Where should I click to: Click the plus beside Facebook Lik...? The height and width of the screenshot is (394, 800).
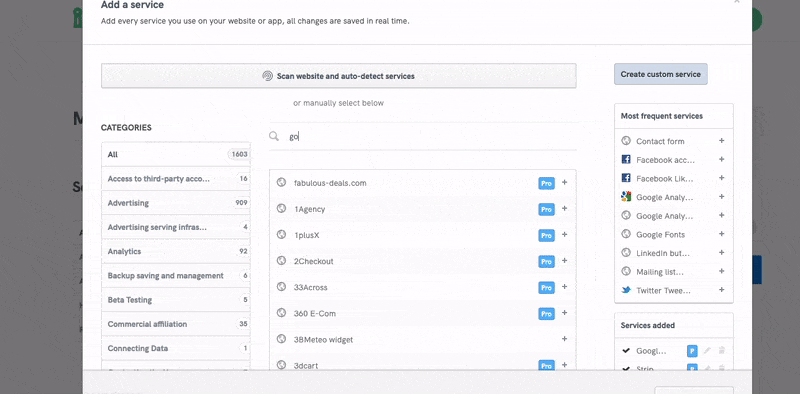pyautogui.click(x=721, y=178)
